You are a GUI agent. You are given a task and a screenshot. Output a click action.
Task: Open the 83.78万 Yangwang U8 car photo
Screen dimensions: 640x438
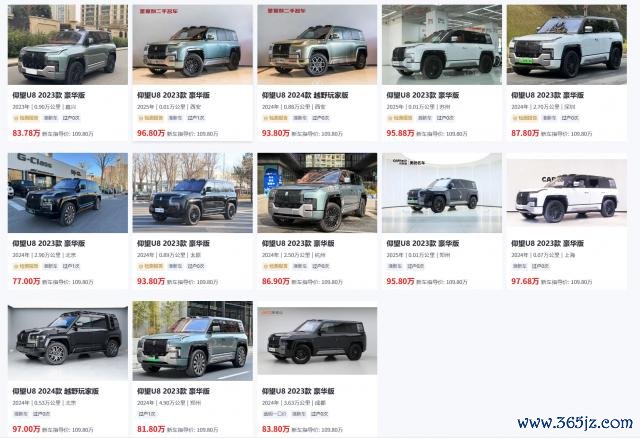pyautogui.click(x=68, y=45)
